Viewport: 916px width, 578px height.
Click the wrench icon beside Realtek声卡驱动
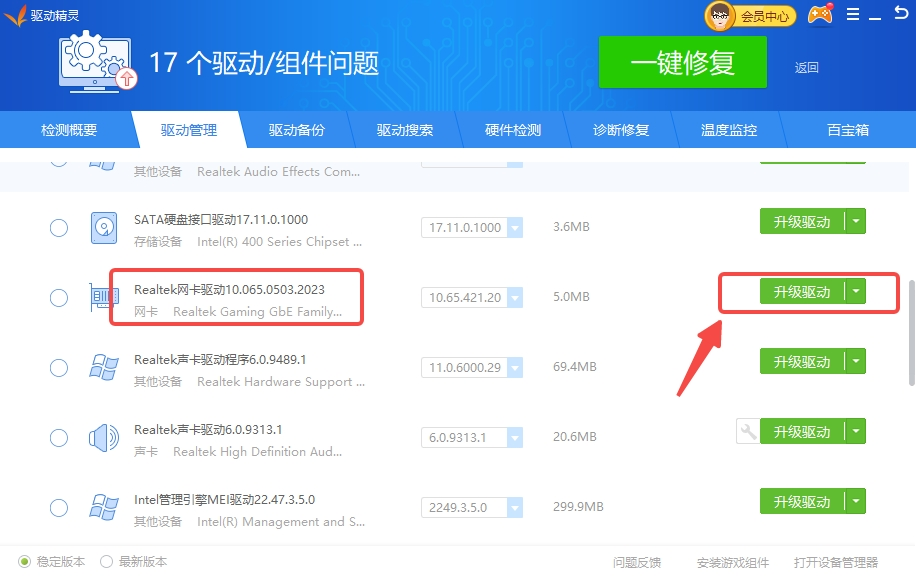click(747, 431)
